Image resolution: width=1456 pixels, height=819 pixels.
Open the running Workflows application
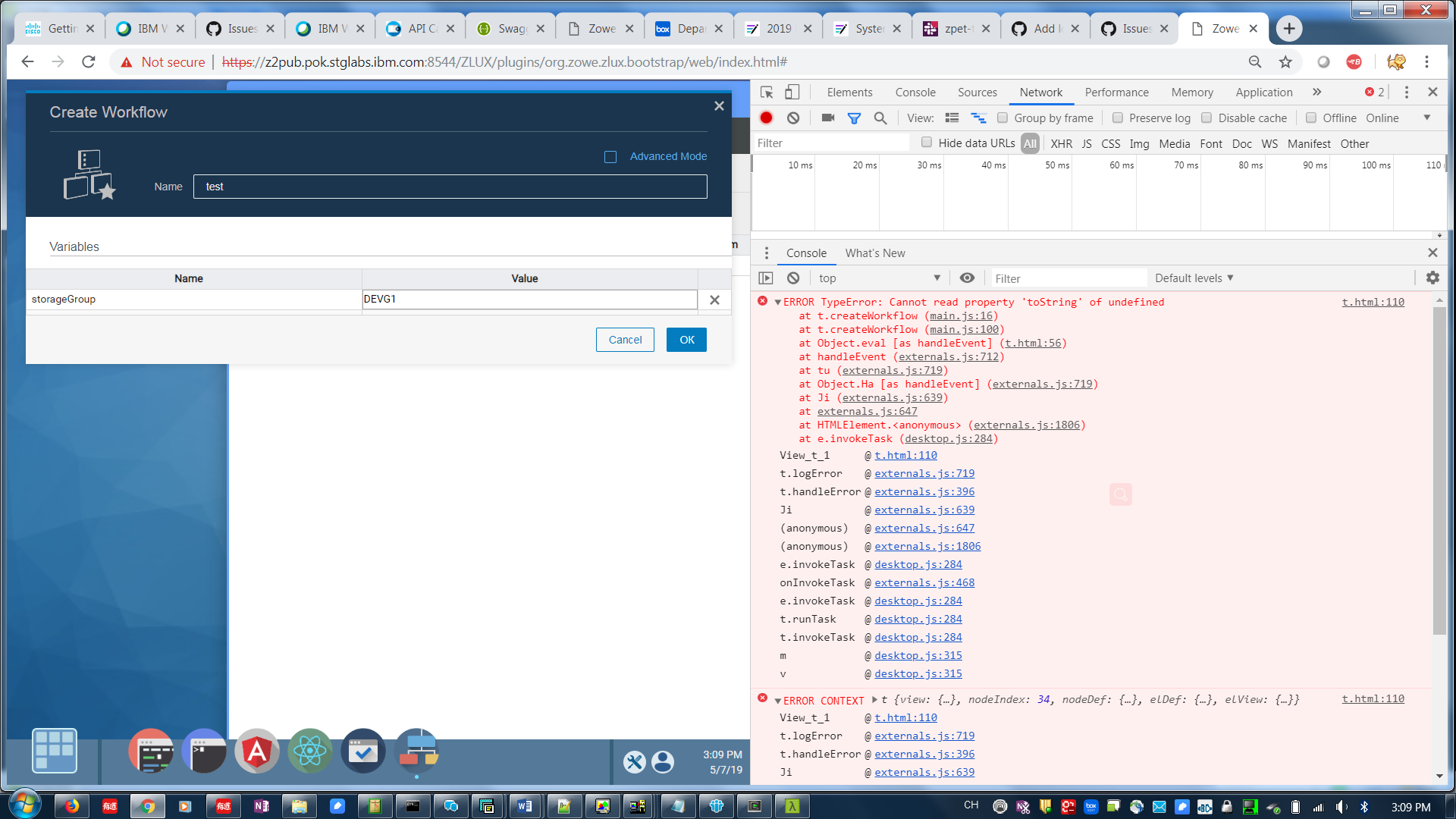tap(416, 751)
